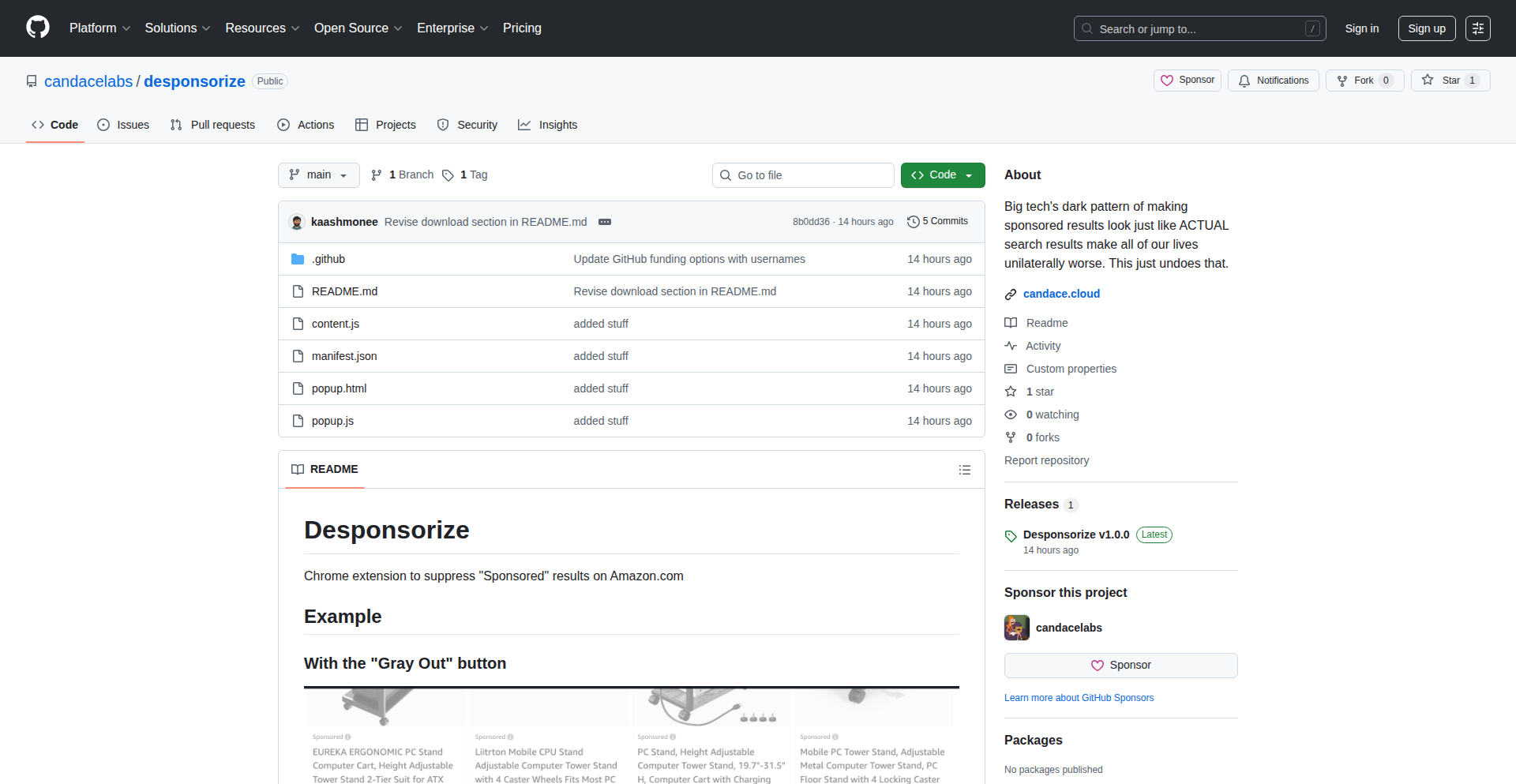View the 0 watching link
This screenshot has height=784, width=1516.
tap(1042, 415)
